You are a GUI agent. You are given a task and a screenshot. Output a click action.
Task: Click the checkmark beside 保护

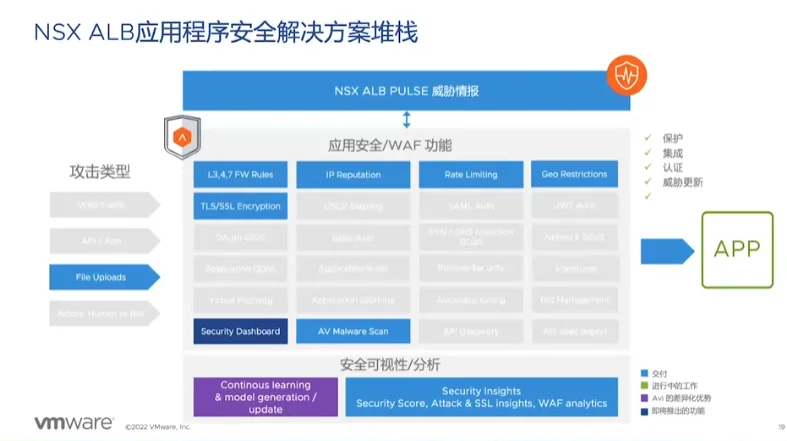coord(648,137)
